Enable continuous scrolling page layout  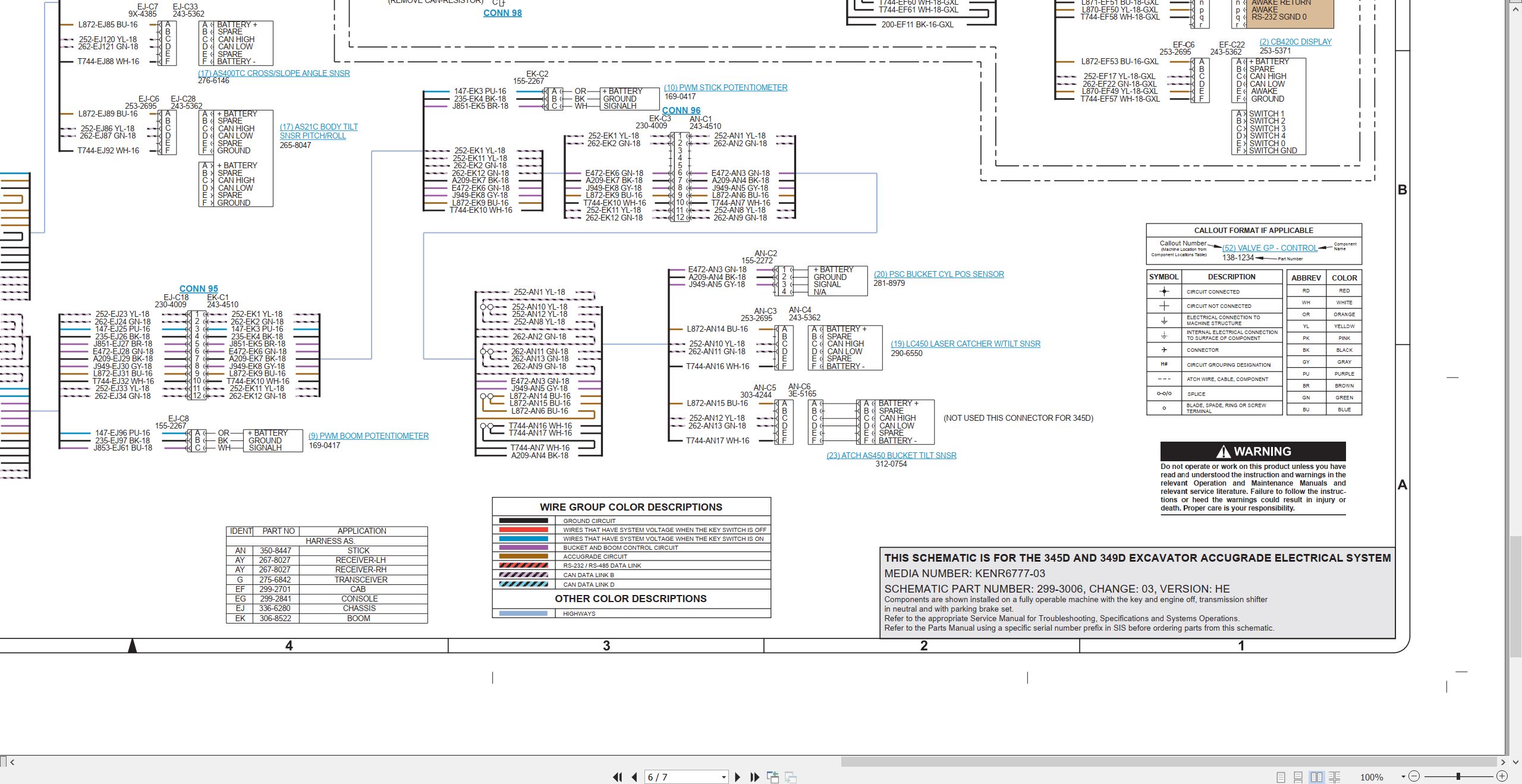click(x=1298, y=777)
